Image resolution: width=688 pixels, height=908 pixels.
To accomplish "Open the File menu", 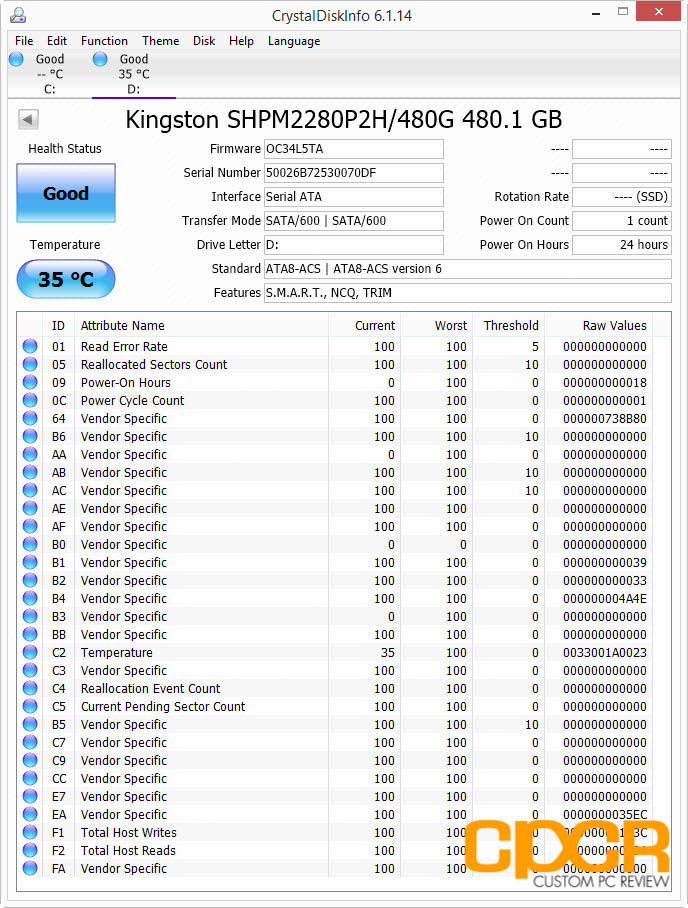I will (24, 41).
